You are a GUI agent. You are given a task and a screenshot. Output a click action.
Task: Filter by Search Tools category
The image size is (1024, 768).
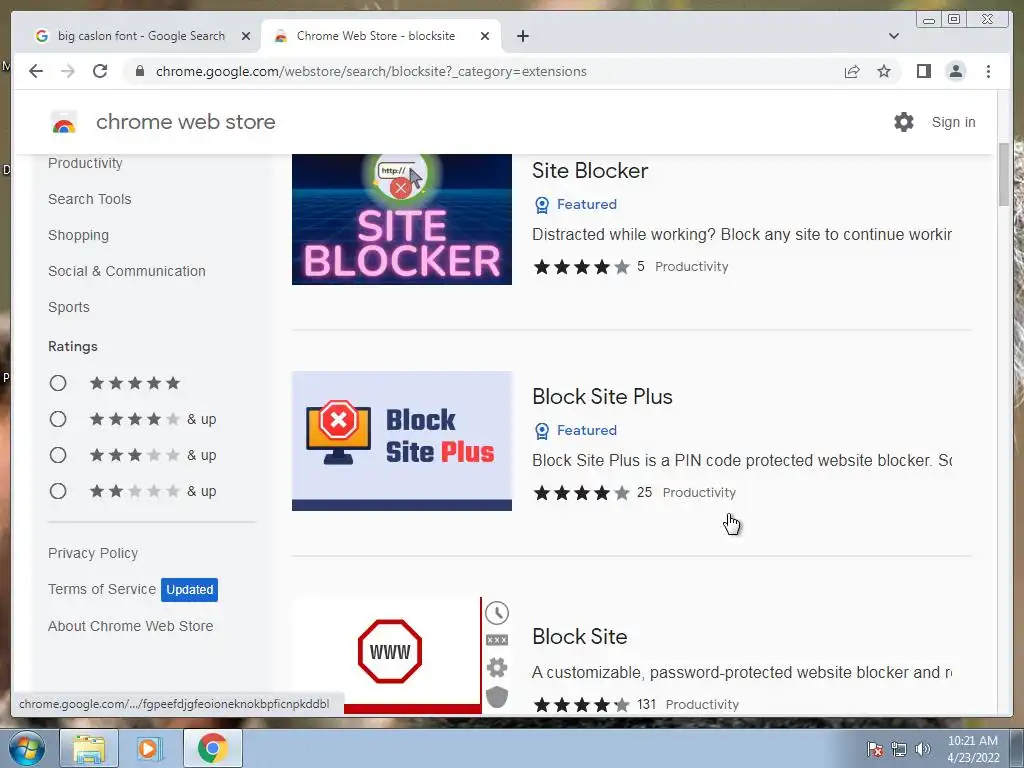(x=89, y=199)
